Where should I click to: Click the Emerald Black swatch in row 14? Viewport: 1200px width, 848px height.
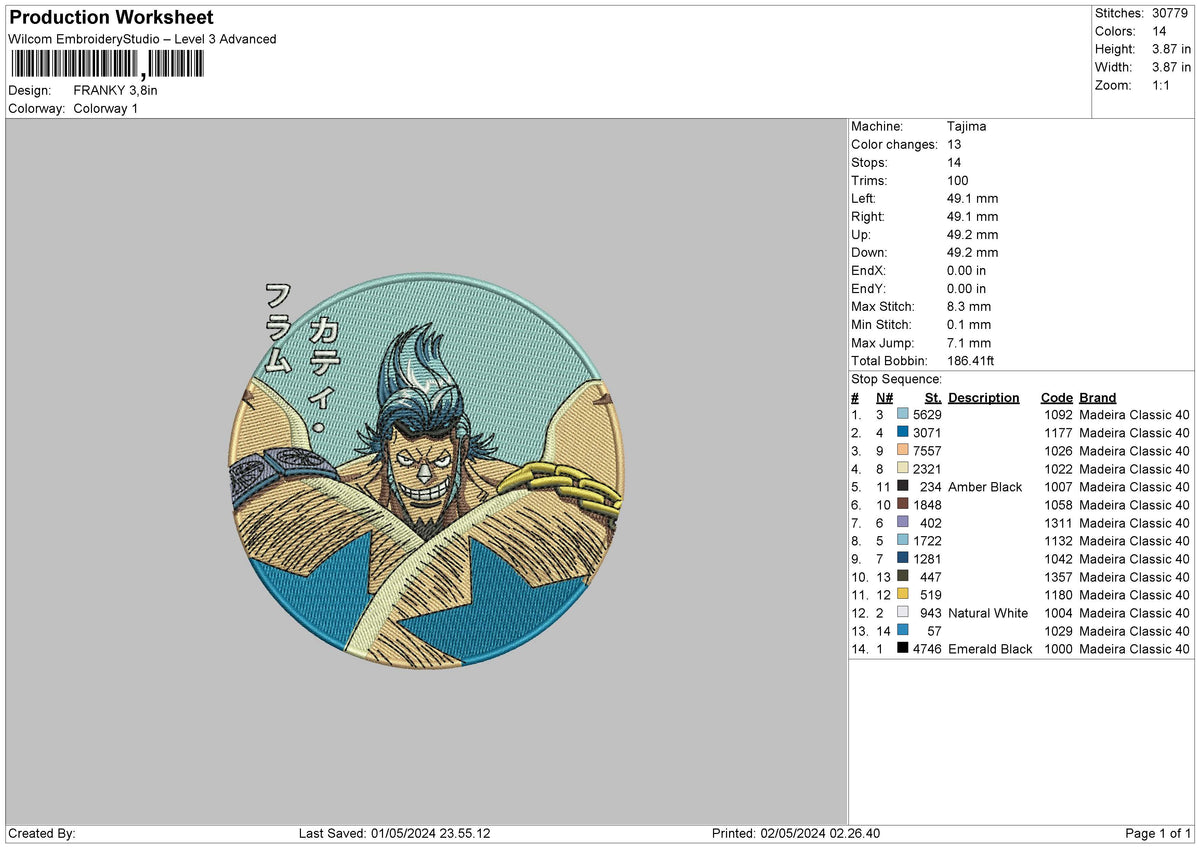point(903,648)
